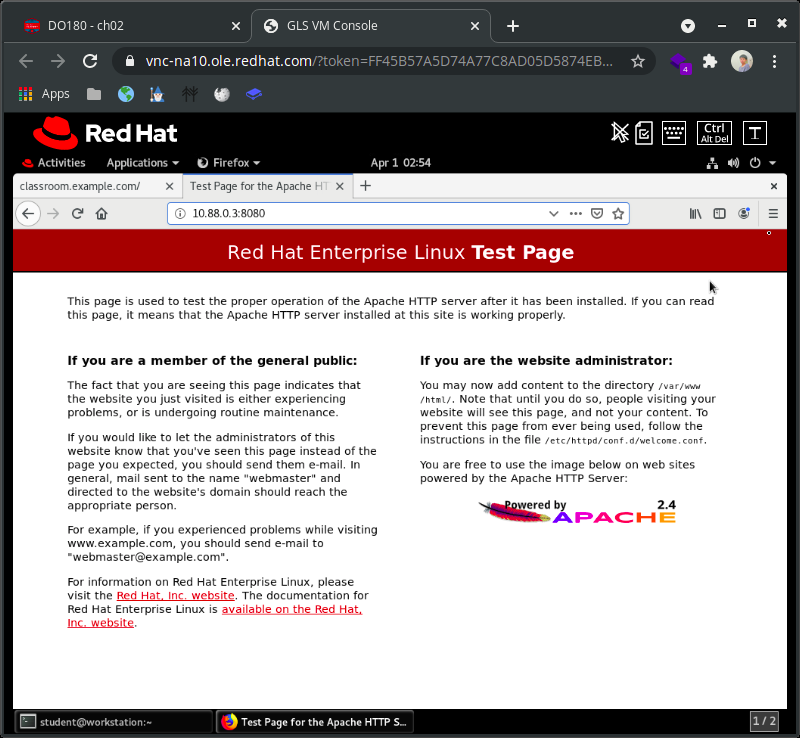Open GNOME Activities overview
The width and height of the screenshot is (800, 738).
click(x=54, y=163)
